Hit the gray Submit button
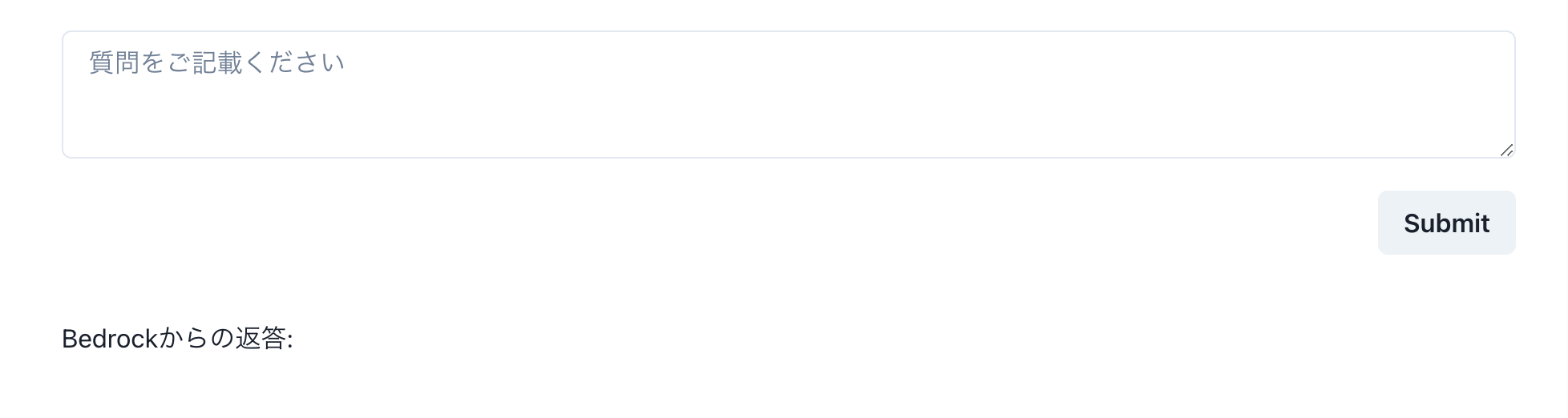This screenshot has width=1568, height=418. pos(1446,223)
